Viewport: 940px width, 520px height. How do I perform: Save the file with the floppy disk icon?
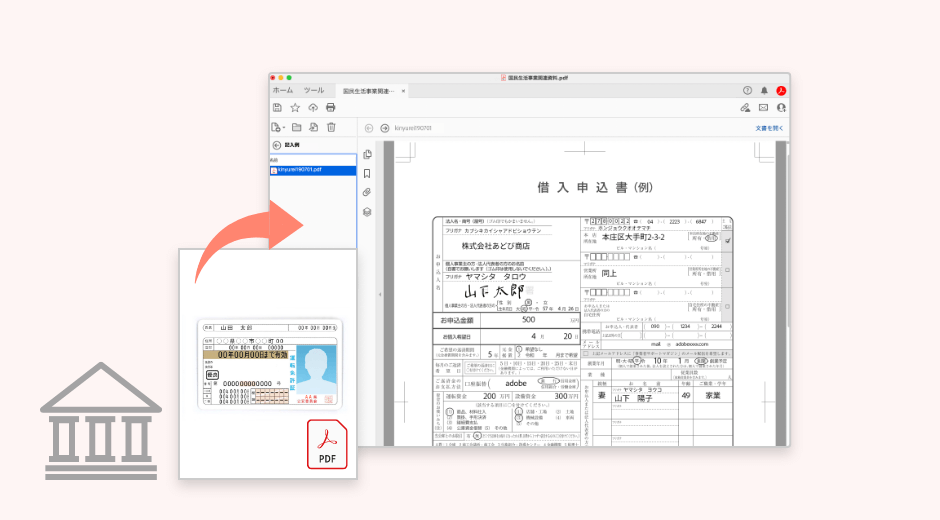coord(277,108)
